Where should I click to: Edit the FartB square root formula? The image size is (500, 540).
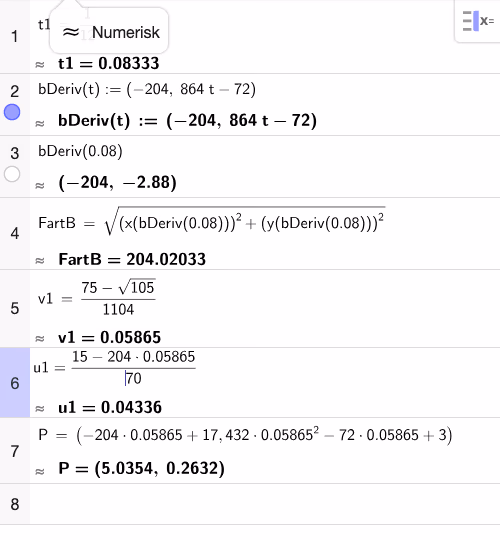tap(212, 222)
